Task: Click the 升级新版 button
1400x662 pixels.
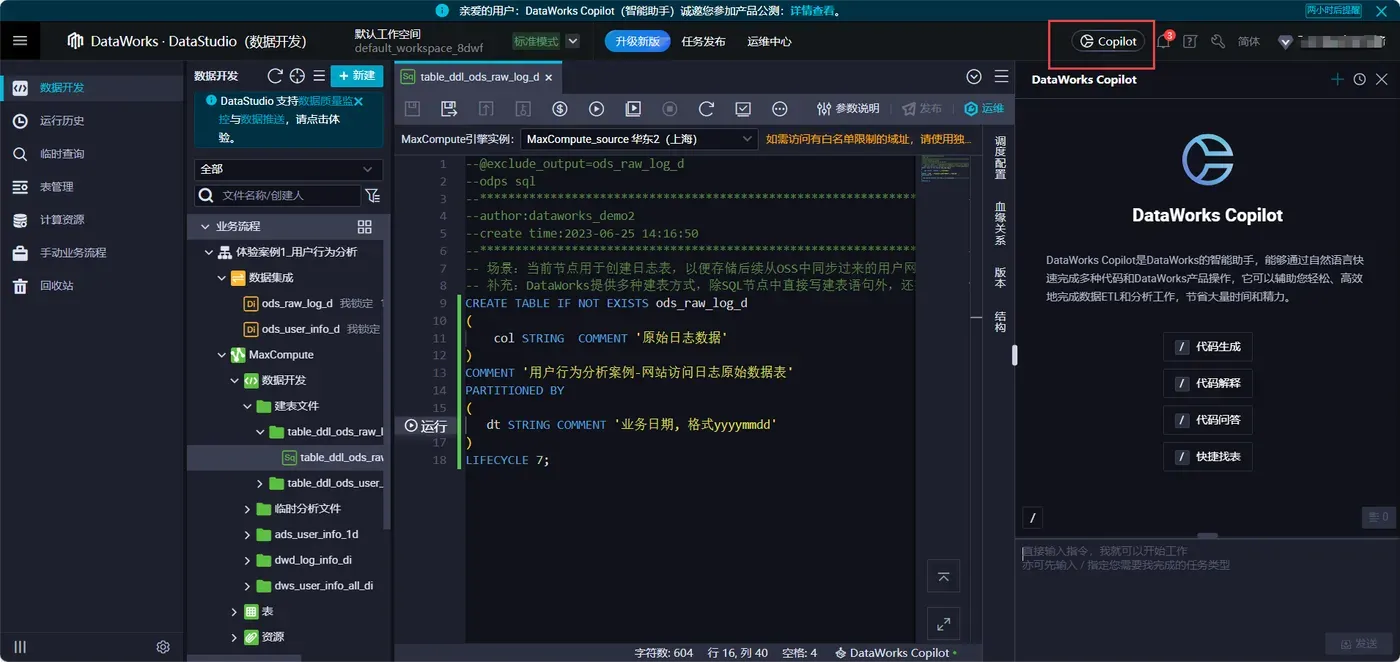Action: [x=637, y=42]
